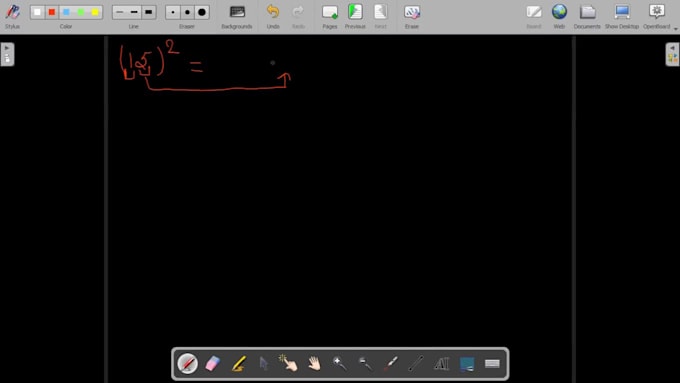The image size is (680, 383).
Task: Select the medium line width
Action: point(134,12)
